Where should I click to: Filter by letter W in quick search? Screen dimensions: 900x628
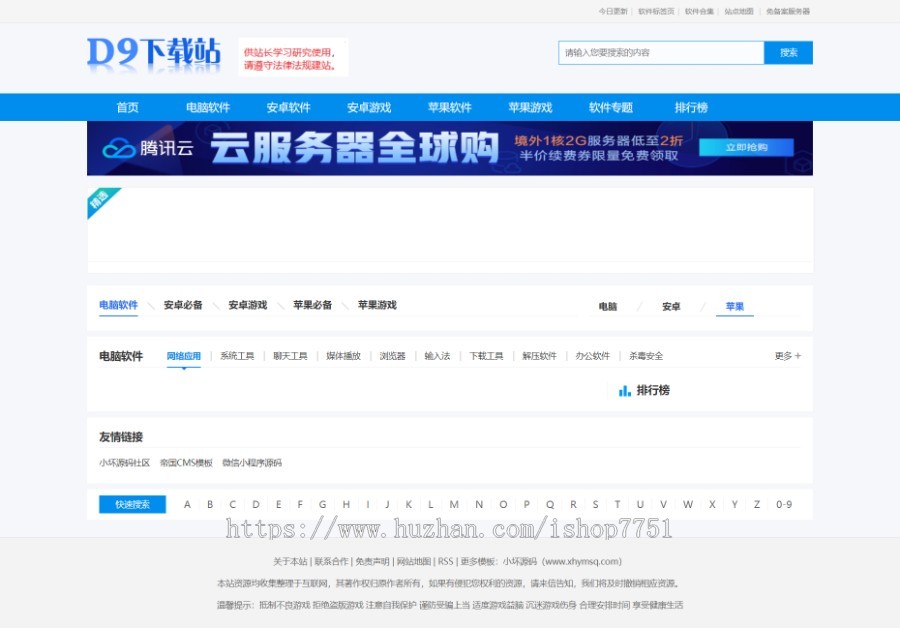coord(688,505)
